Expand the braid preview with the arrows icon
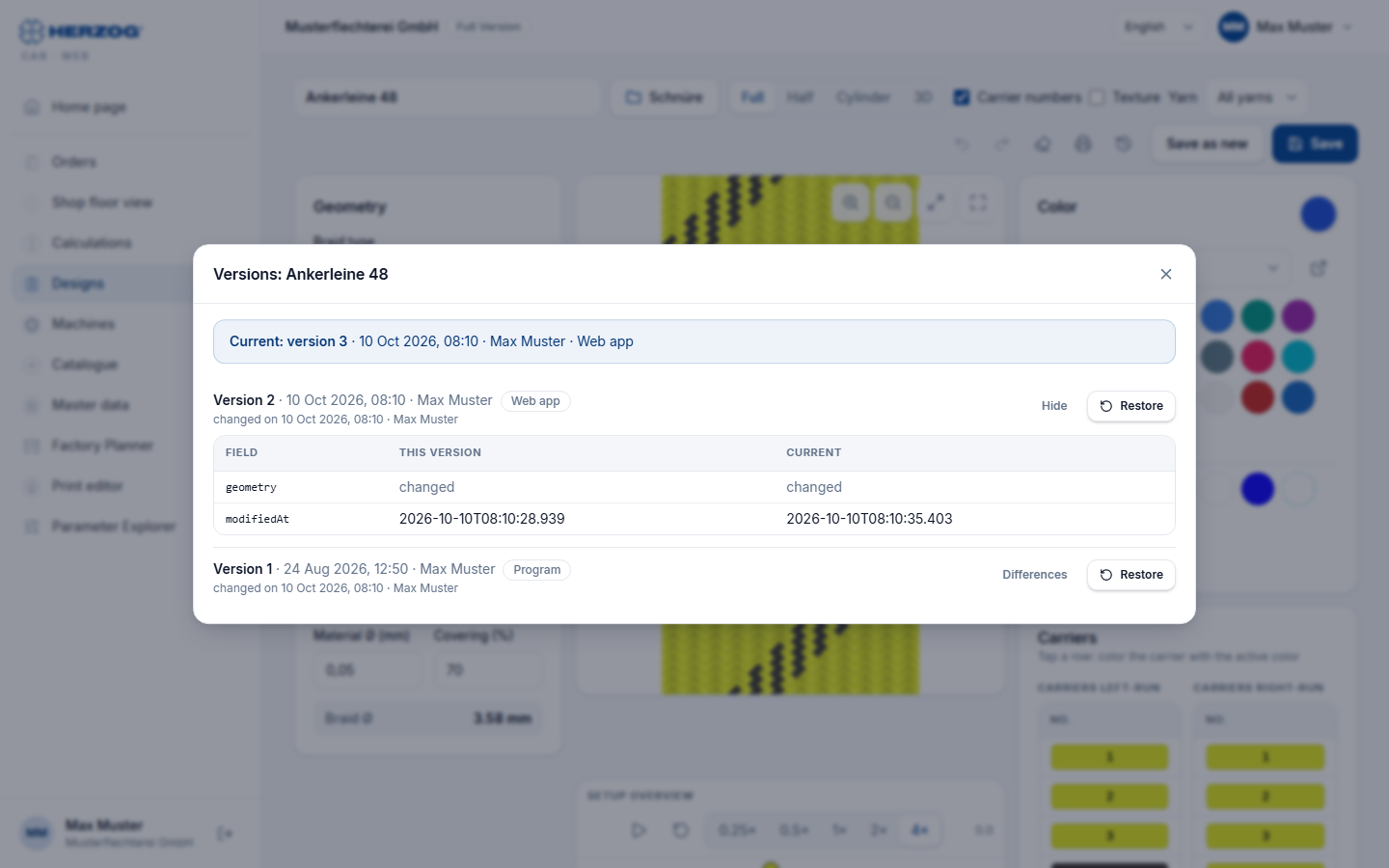The width and height of the screenshot is (1389, 868). pyautogui.click(x=936, y=203)
